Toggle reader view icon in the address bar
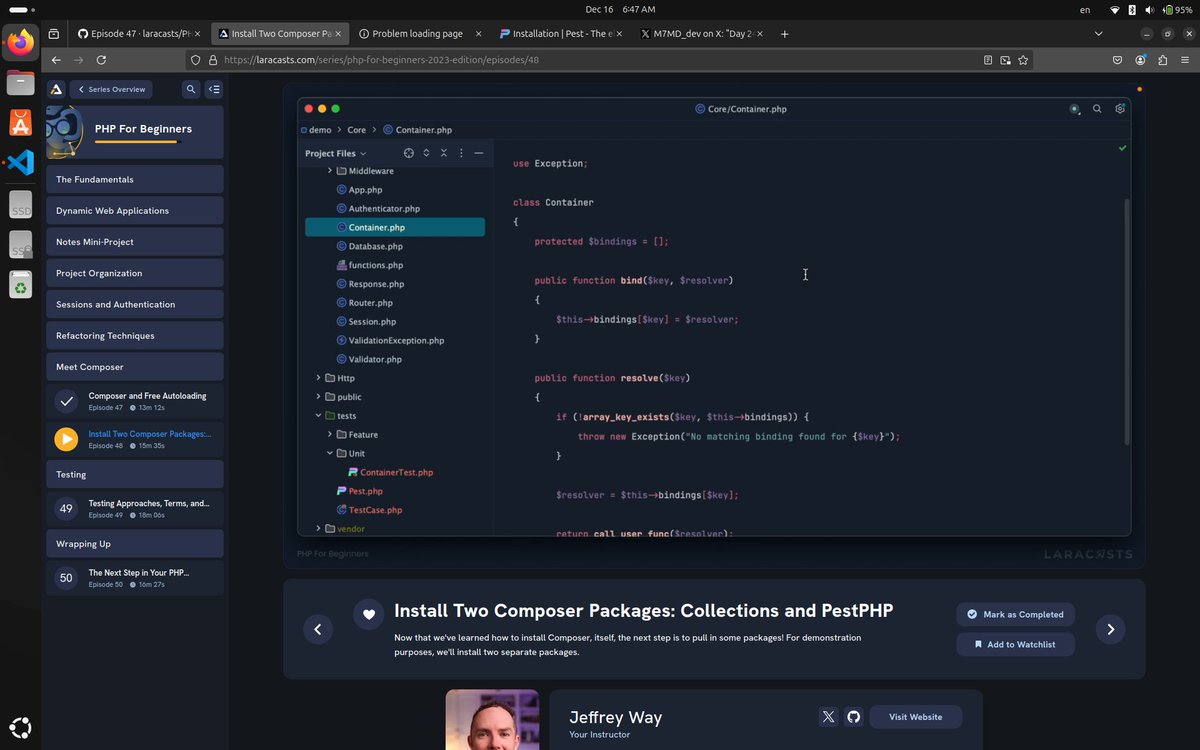 (x=988, y=60)
